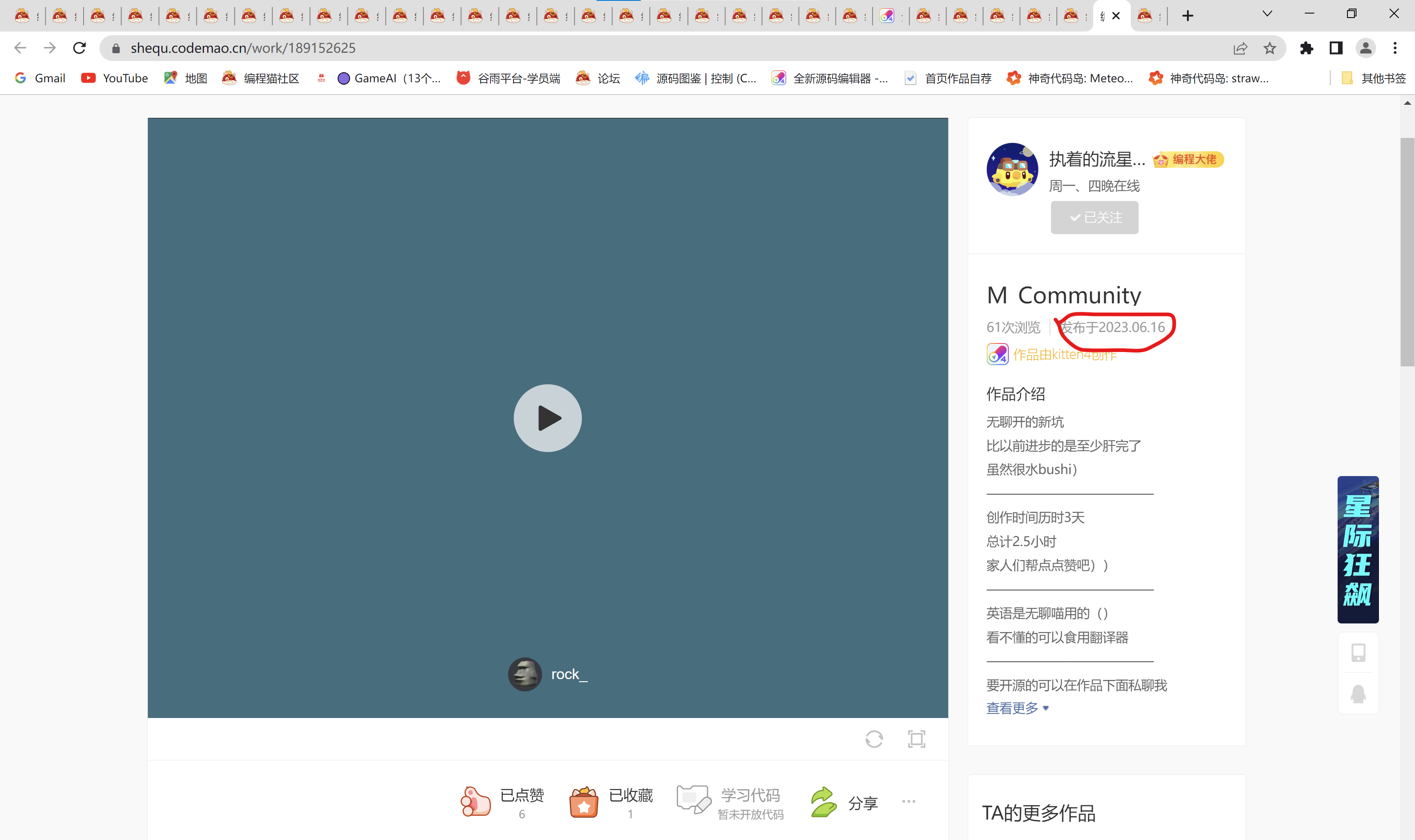Click the like count '6' under 已点赞

coord(522,815)
